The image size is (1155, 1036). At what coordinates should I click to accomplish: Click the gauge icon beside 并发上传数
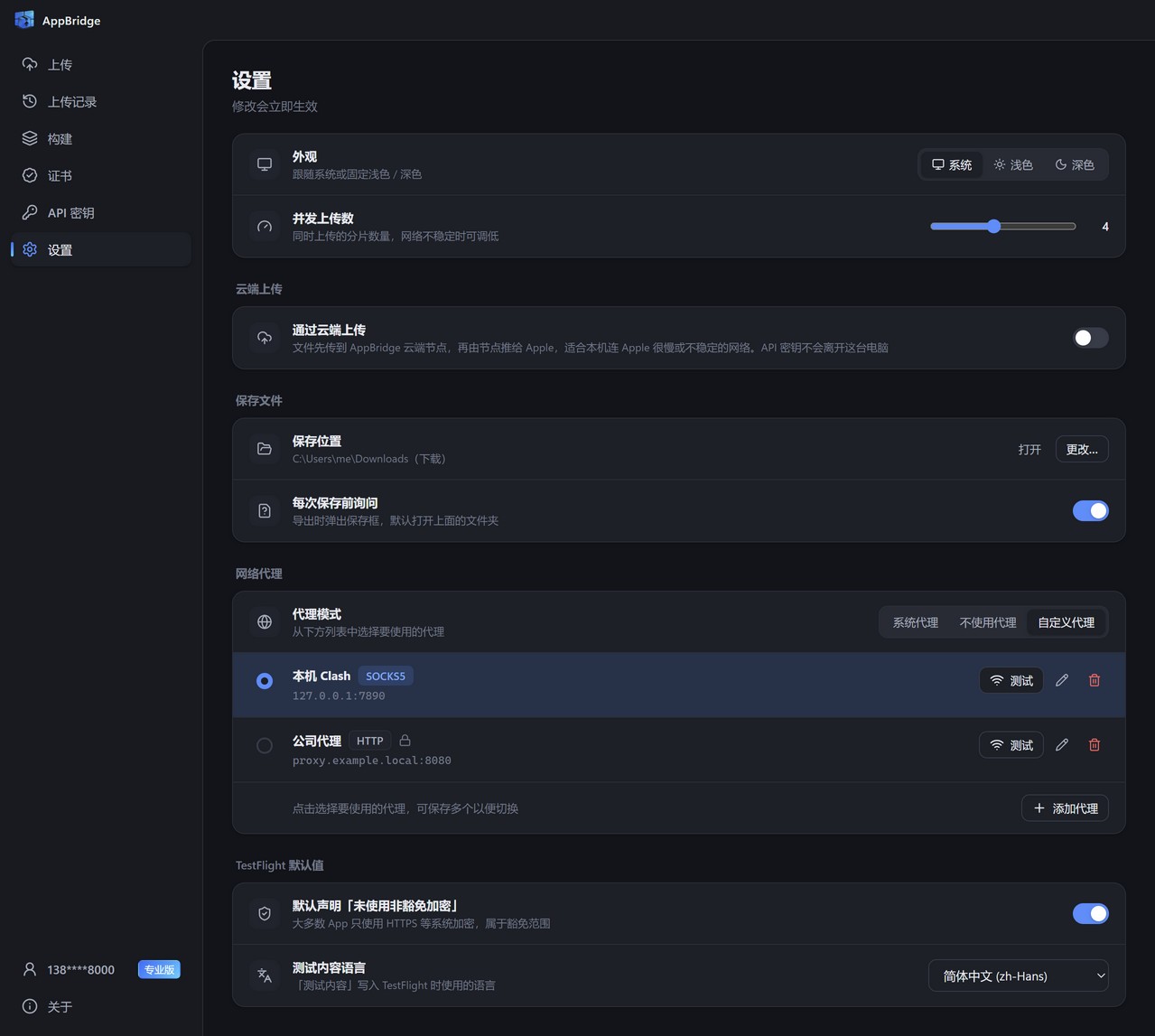[265, 227]
